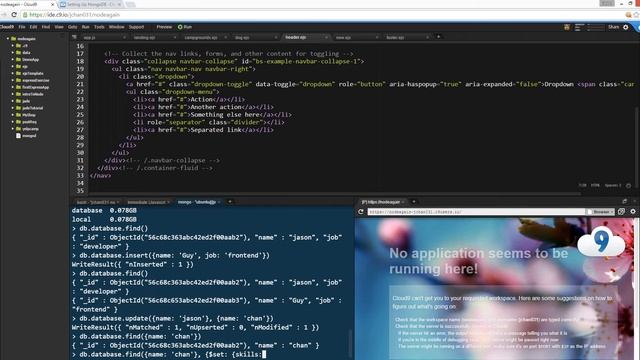Click the green Run button
Image resolution: width=640 pixels, height=360 pixels.
pos(185,27)
